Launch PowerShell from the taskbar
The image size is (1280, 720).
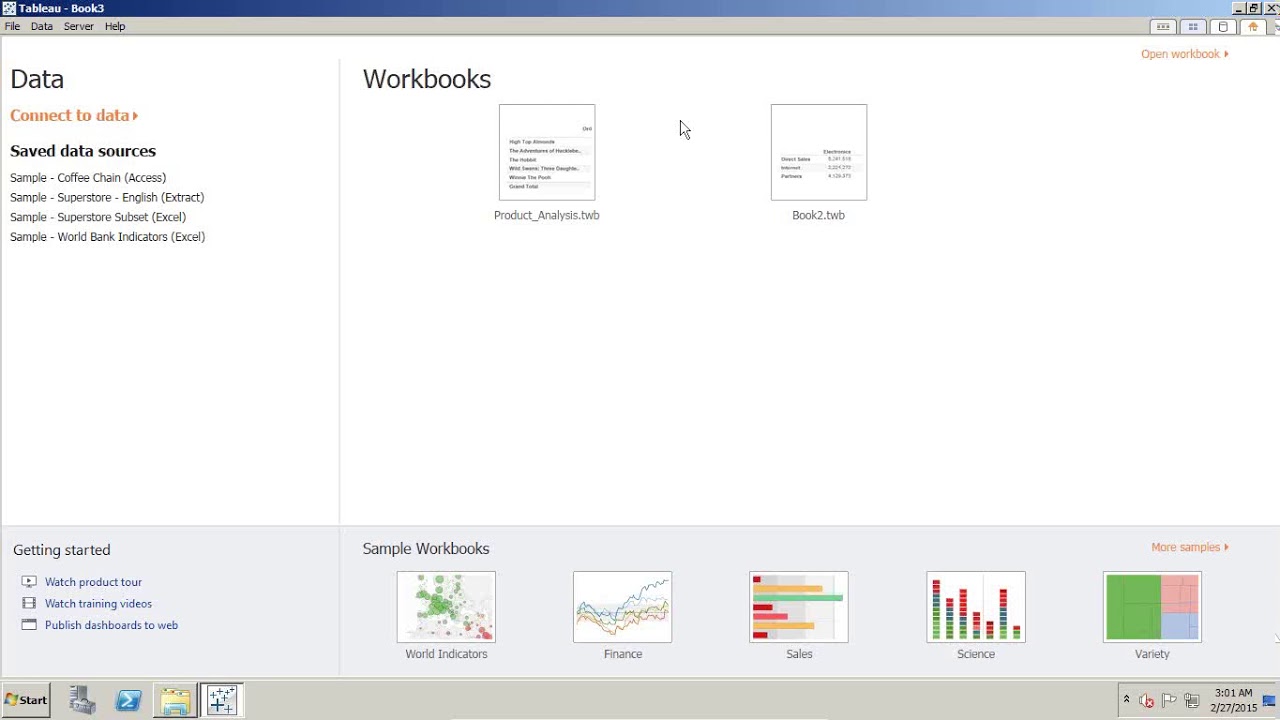[128, 700]
